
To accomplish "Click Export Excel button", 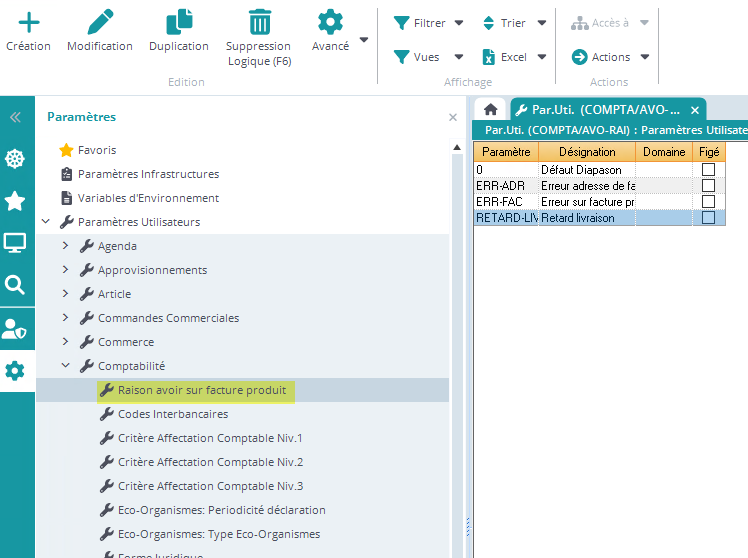I will [x=505, y=57].
